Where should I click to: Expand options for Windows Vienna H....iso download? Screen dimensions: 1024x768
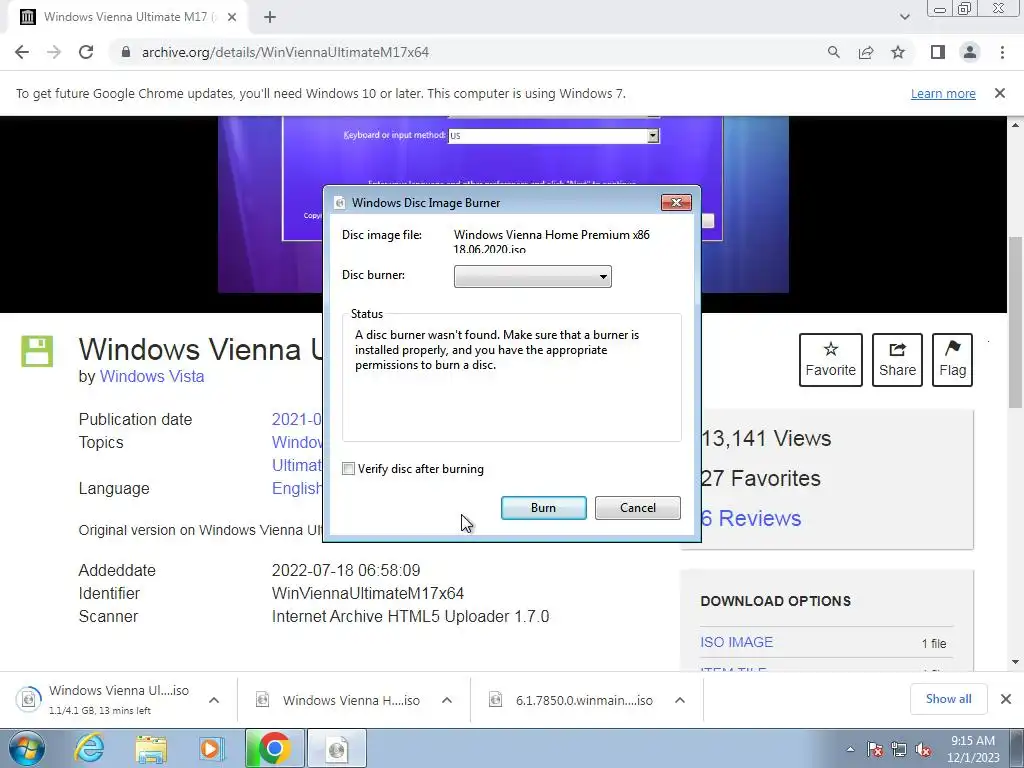447,700
